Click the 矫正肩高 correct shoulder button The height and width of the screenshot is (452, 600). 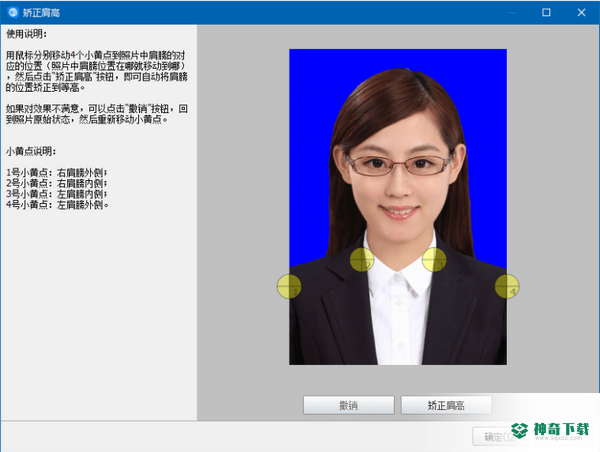click(x=446, y=405)
